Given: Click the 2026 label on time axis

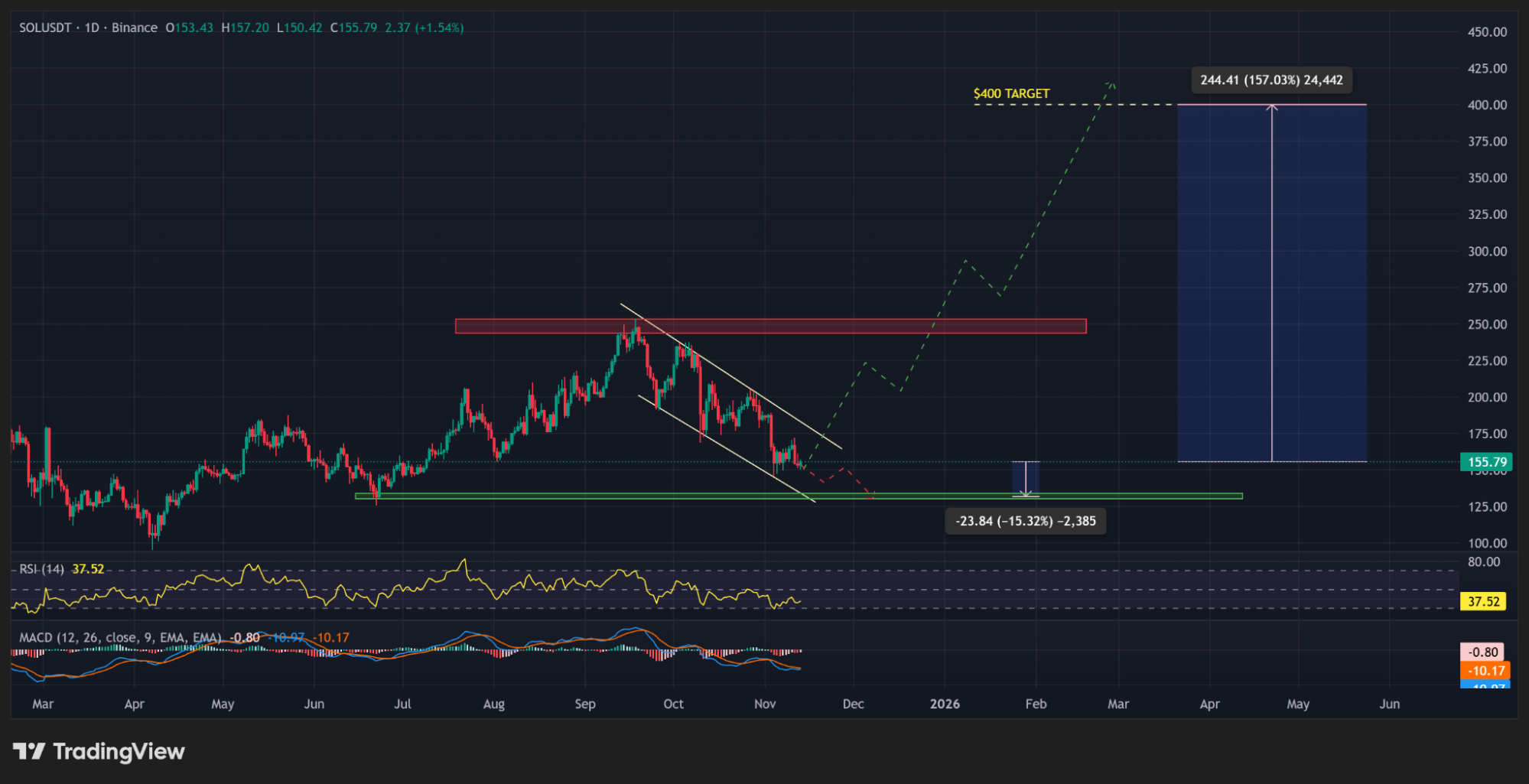Looking at the screenshot, I should pyautogui.click(x=945, y=704).
